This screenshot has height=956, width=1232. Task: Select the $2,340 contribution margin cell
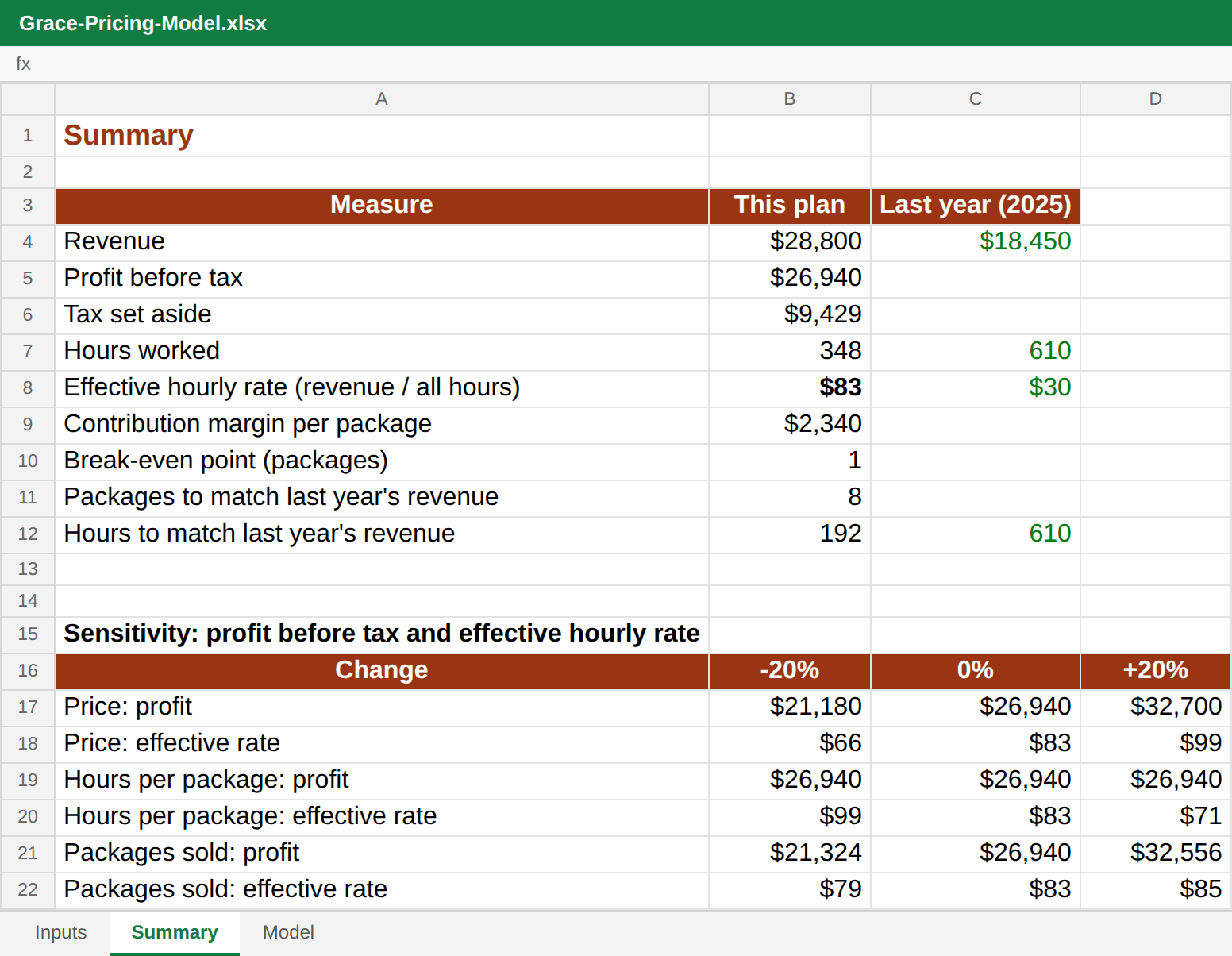790,425
